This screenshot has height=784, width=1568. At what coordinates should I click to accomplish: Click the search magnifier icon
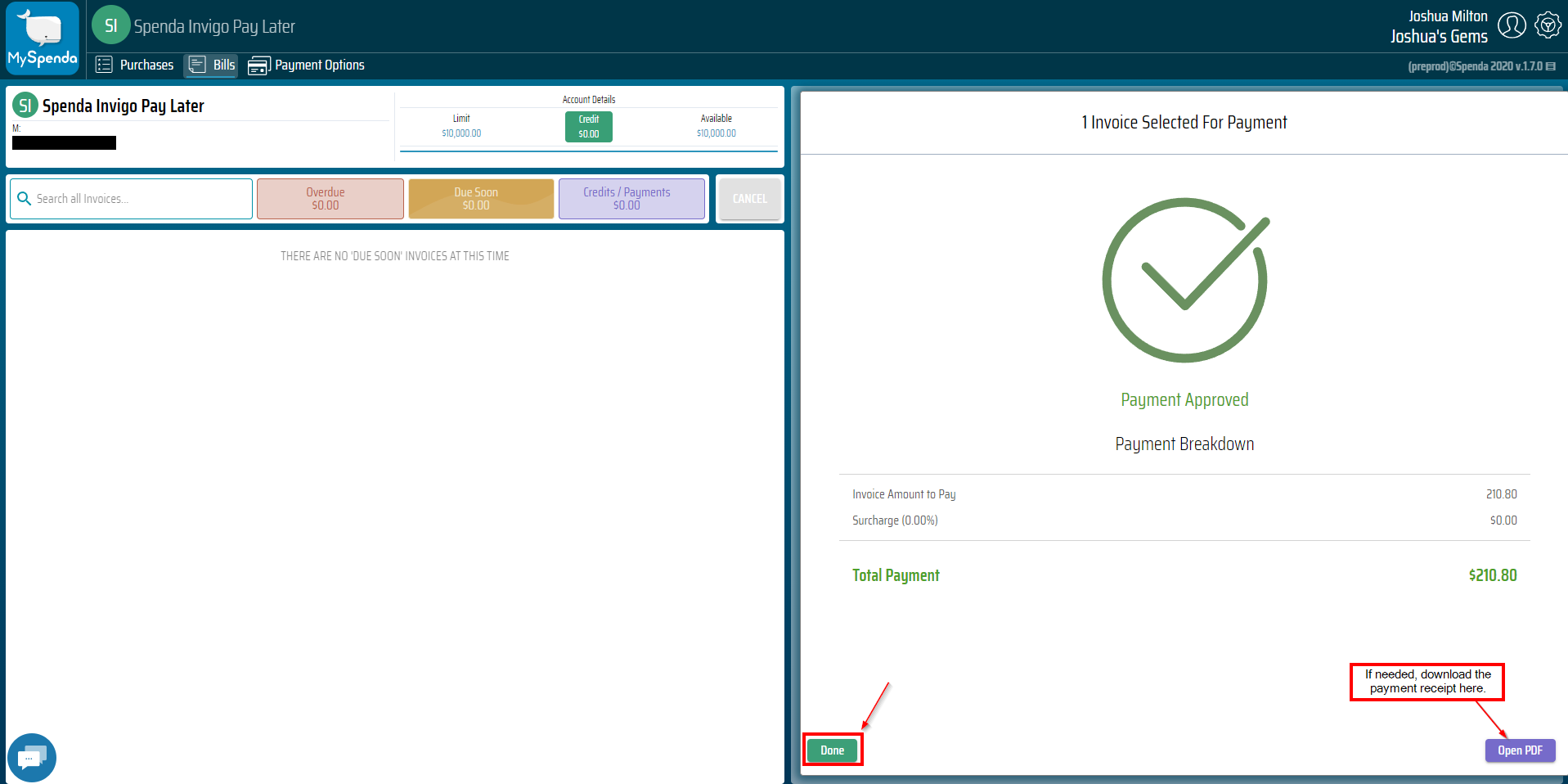point(25,199)
